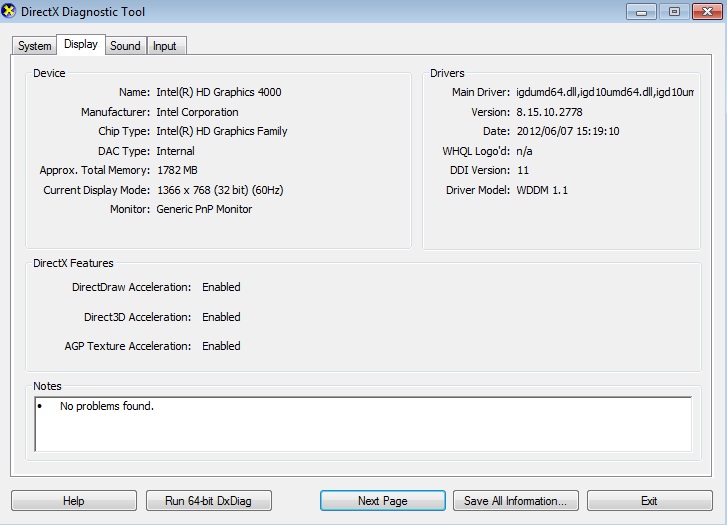
Task: Switch to the System tab
Action: click(34, 46)
